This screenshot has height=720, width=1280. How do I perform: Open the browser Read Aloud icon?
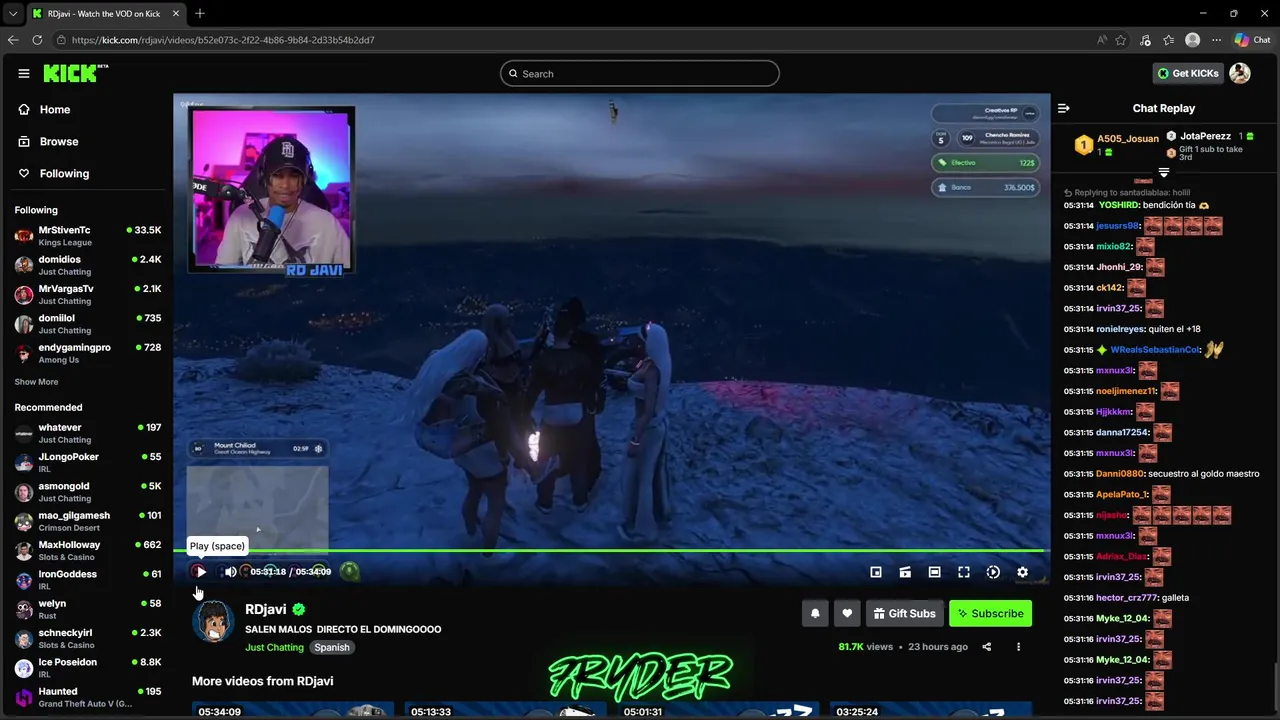point(1102,40)
